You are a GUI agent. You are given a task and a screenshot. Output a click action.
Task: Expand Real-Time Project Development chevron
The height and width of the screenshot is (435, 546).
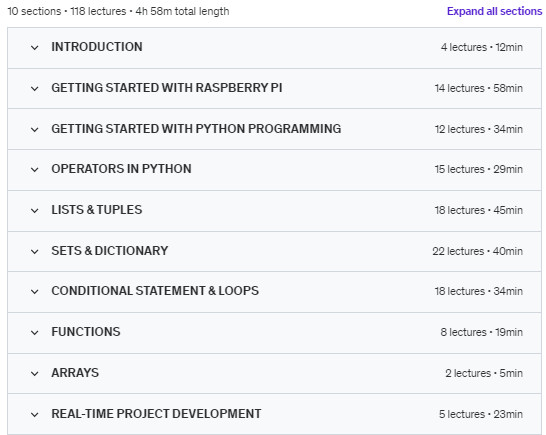tap(34, 414)
